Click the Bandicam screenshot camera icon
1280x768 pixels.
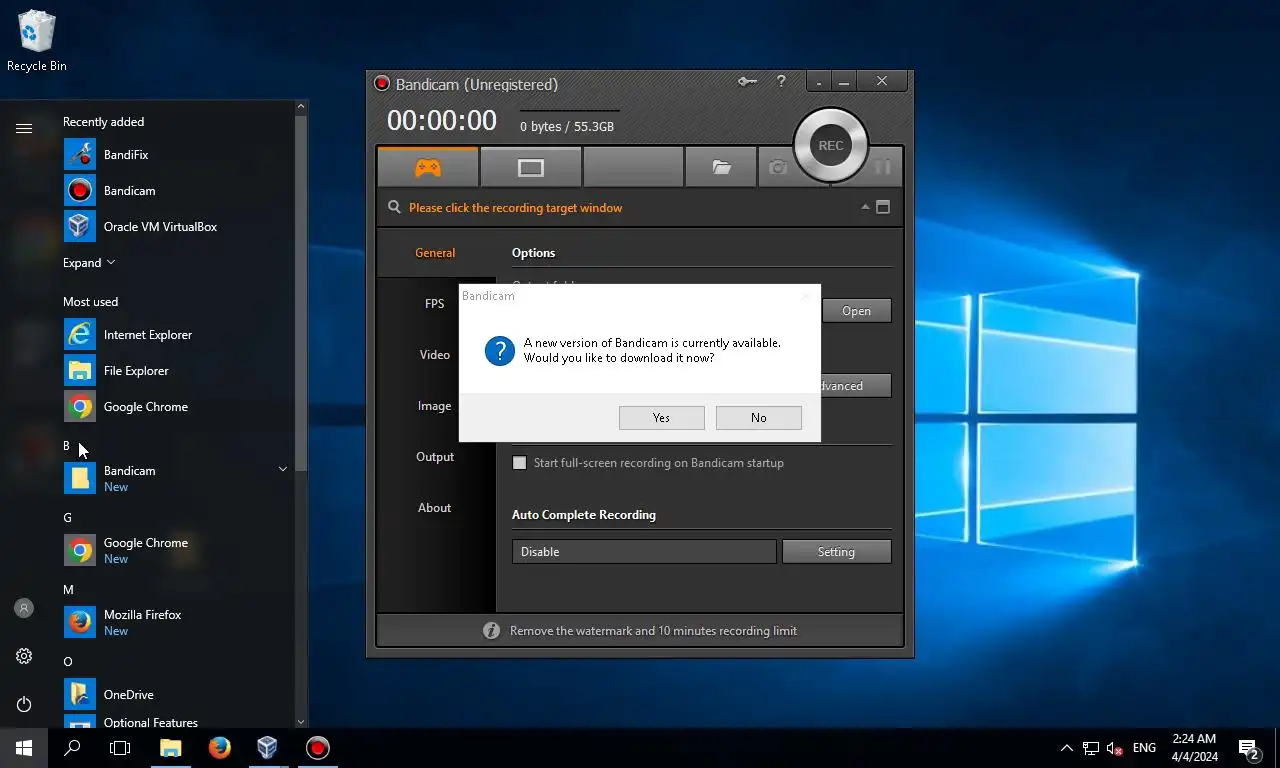coord(778,168)
